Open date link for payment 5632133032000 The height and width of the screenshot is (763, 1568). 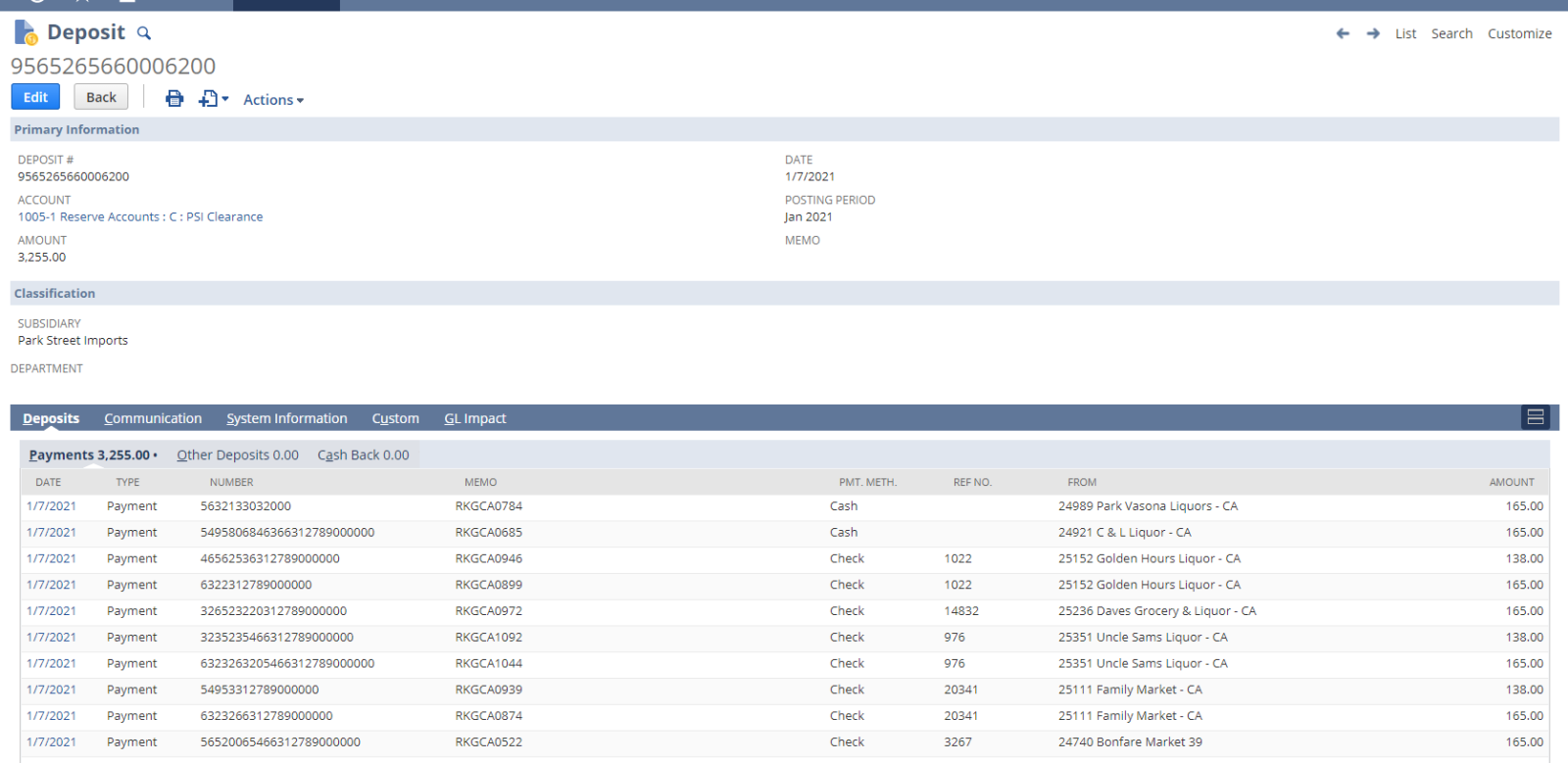[x=51, y=506]
